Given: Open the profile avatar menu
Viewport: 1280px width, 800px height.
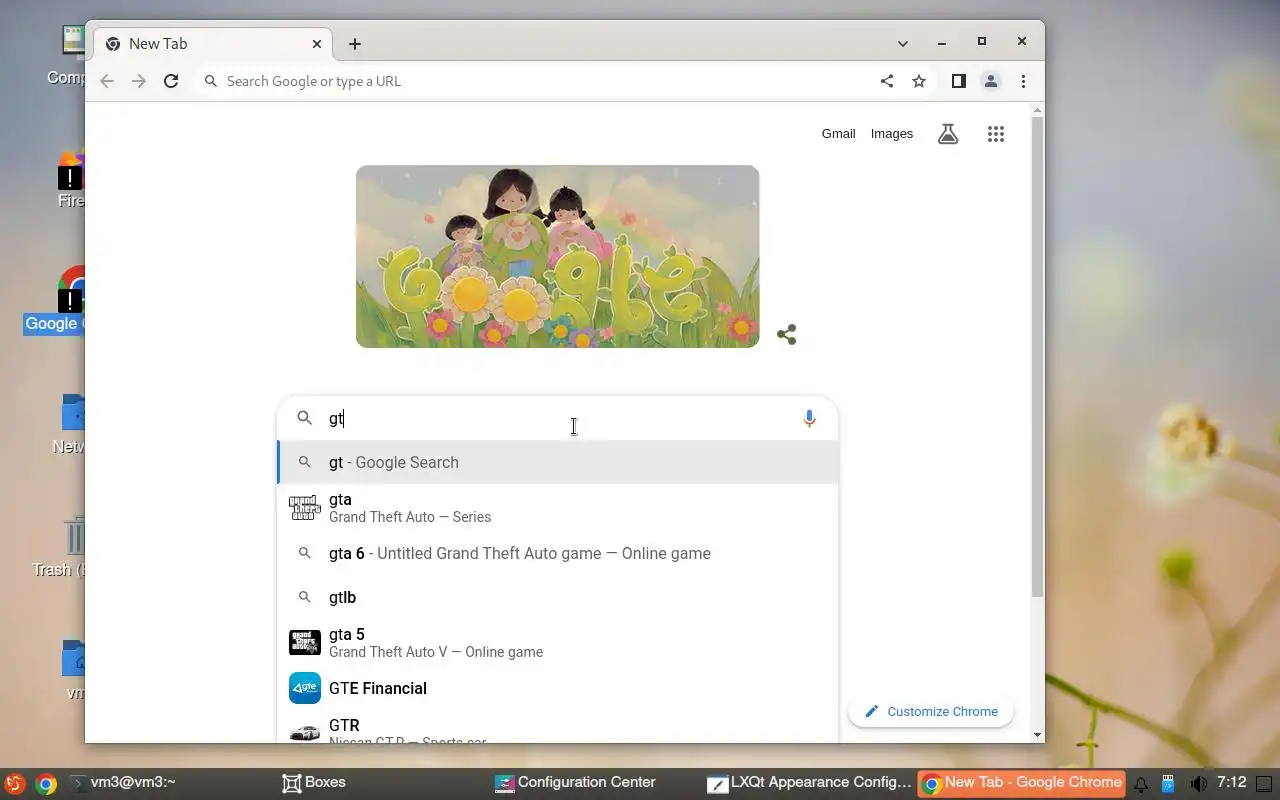Looking at the screenshot, I should point(991,81).
